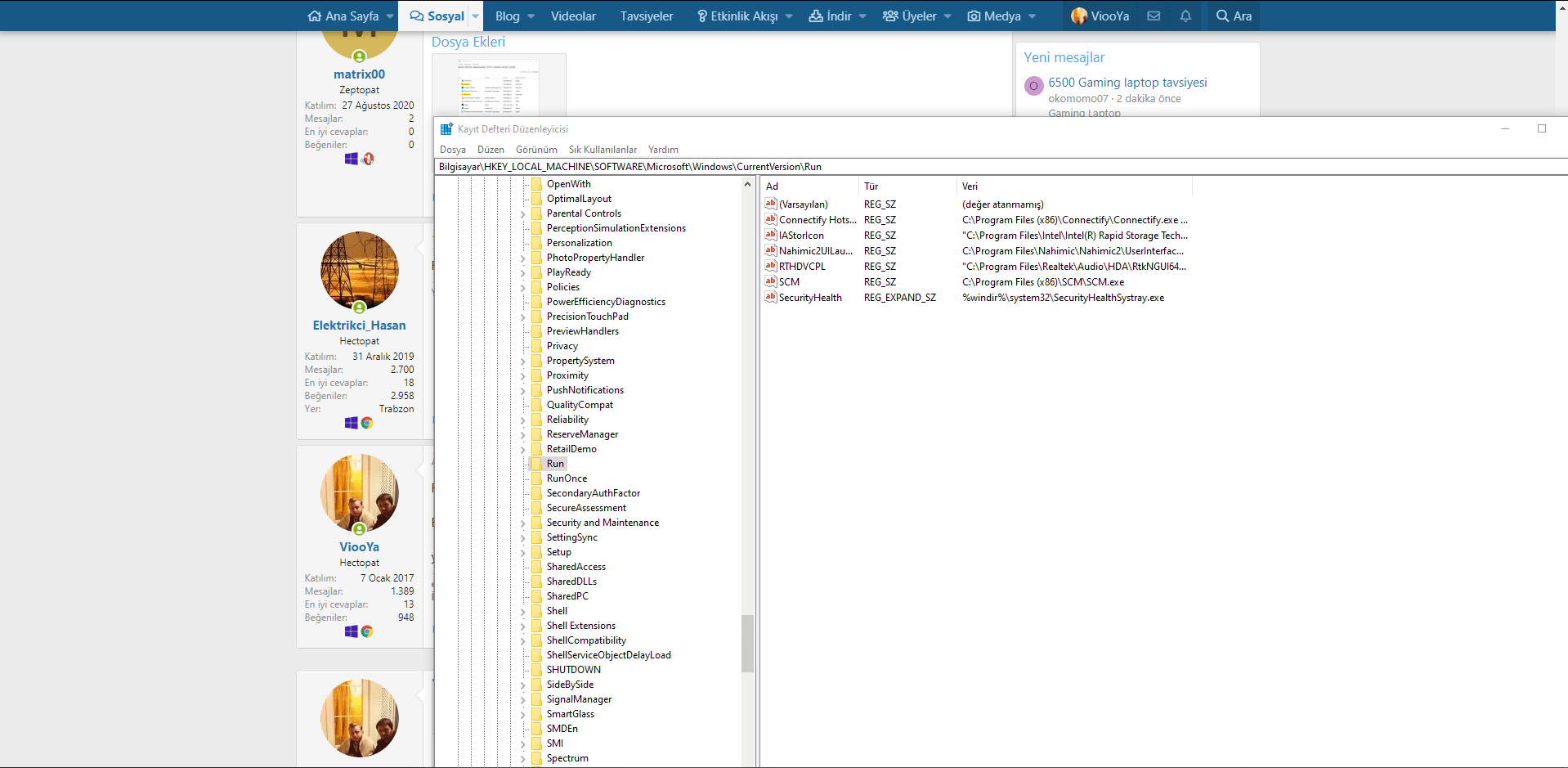Click the SCM string value icon
The width and height of the screenshot is (1568, 768).
coord(770,281)
